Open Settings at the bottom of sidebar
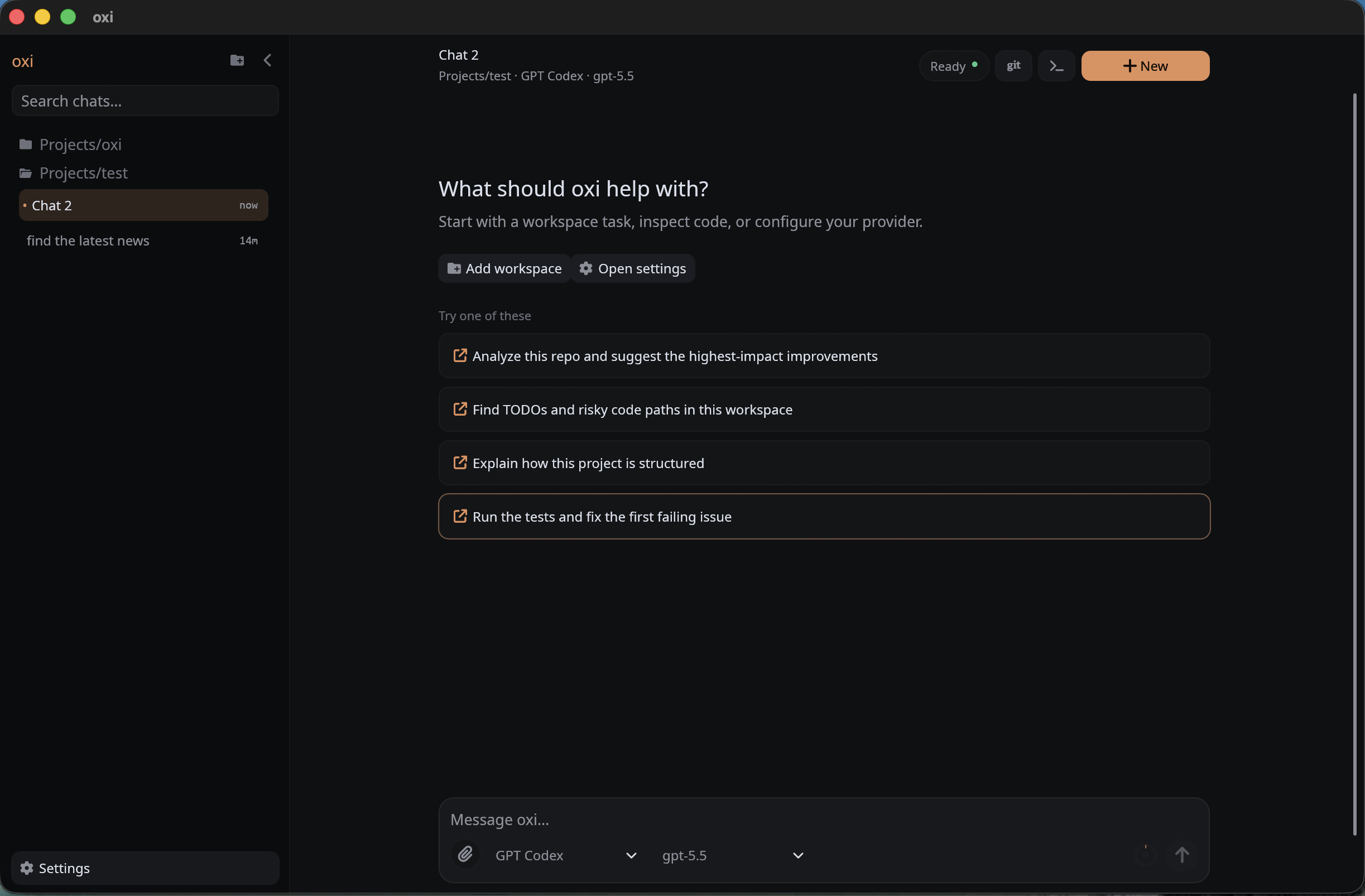The image size is (1365, 896). (145, 868)
